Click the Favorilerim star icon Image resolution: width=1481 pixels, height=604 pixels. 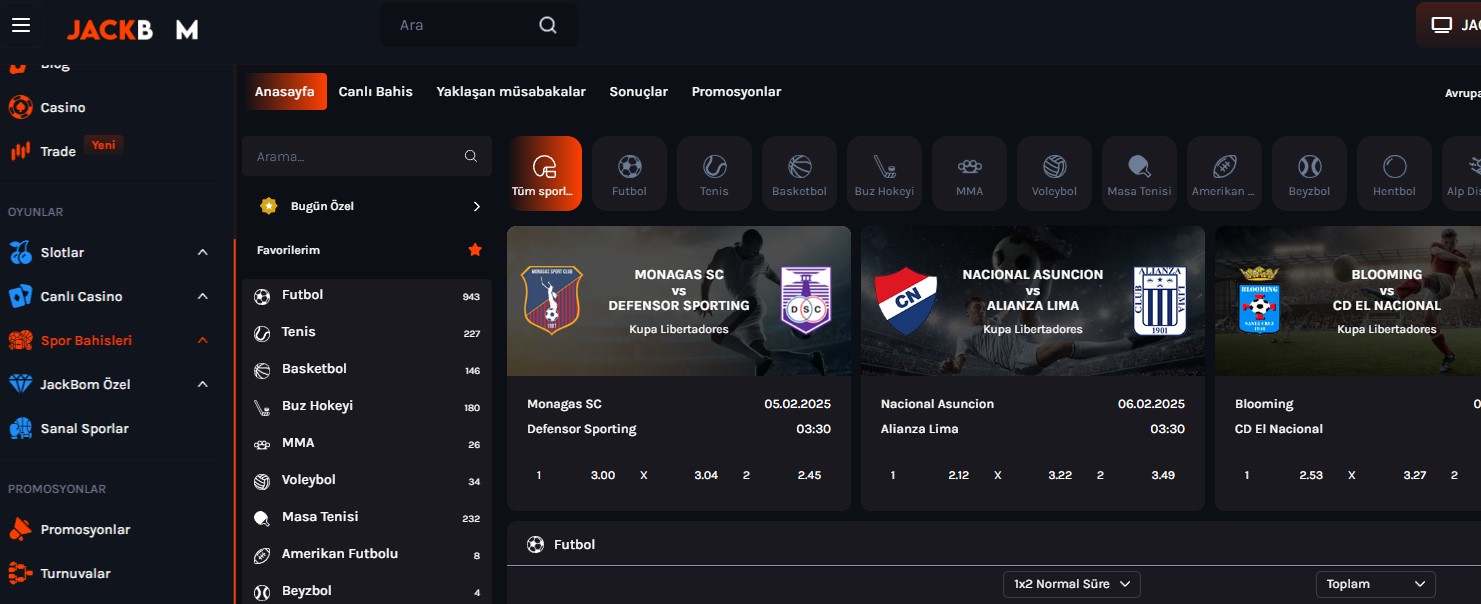coord(475,250)
